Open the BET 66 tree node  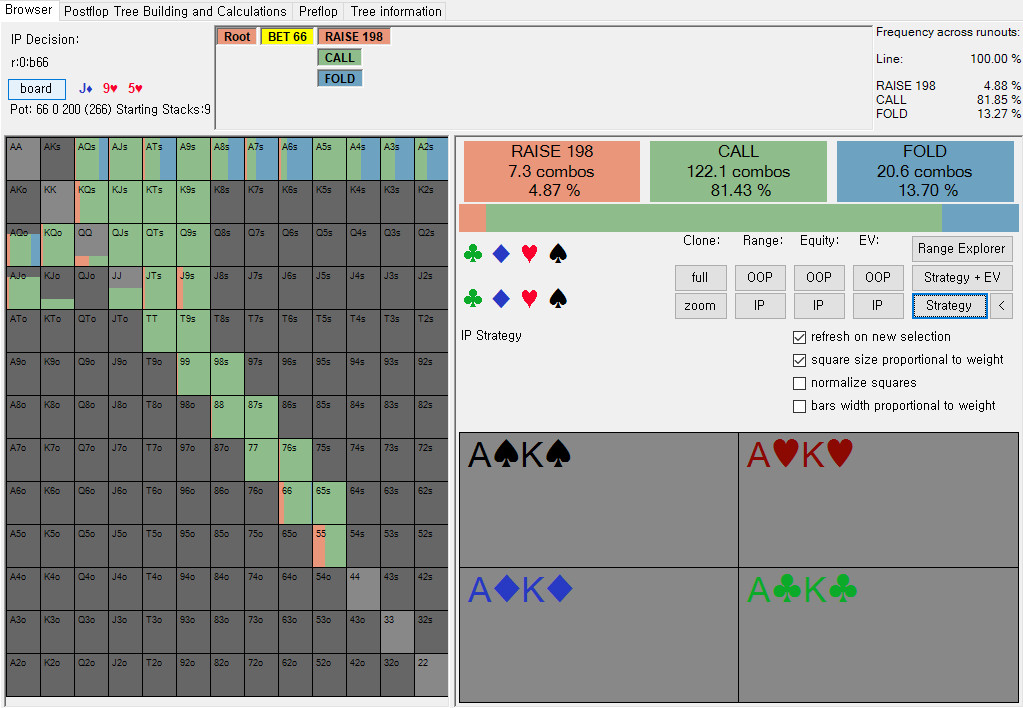tap(286, 37)
